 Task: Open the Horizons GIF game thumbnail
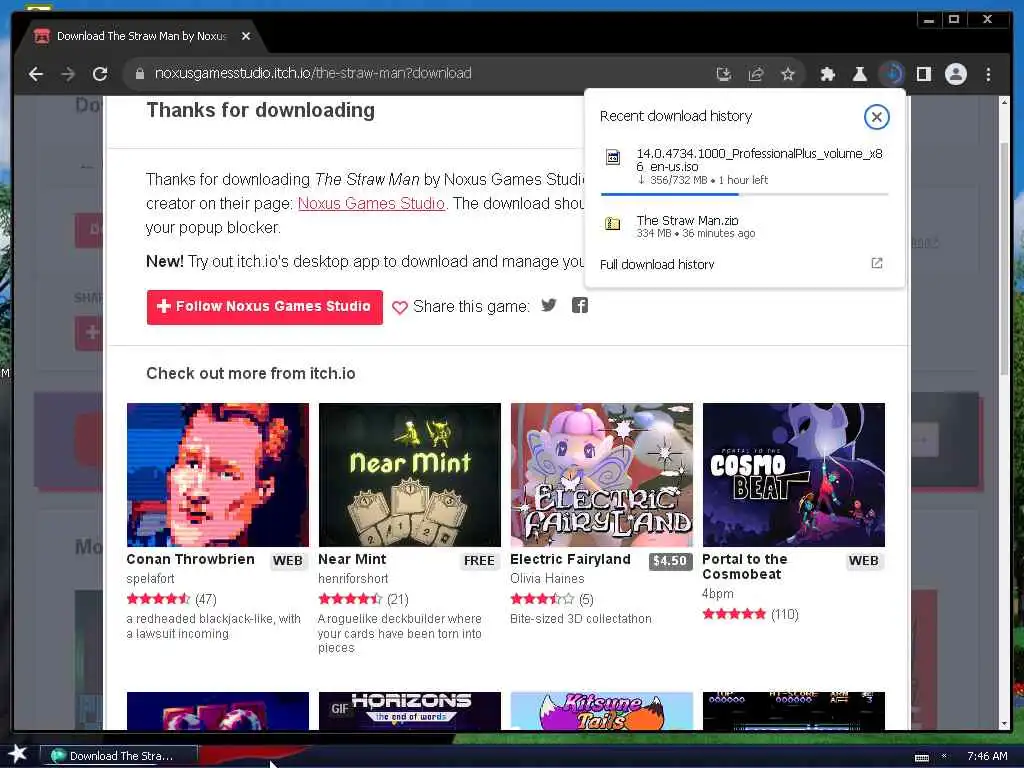pyautogui.click(x=409, y=711)
